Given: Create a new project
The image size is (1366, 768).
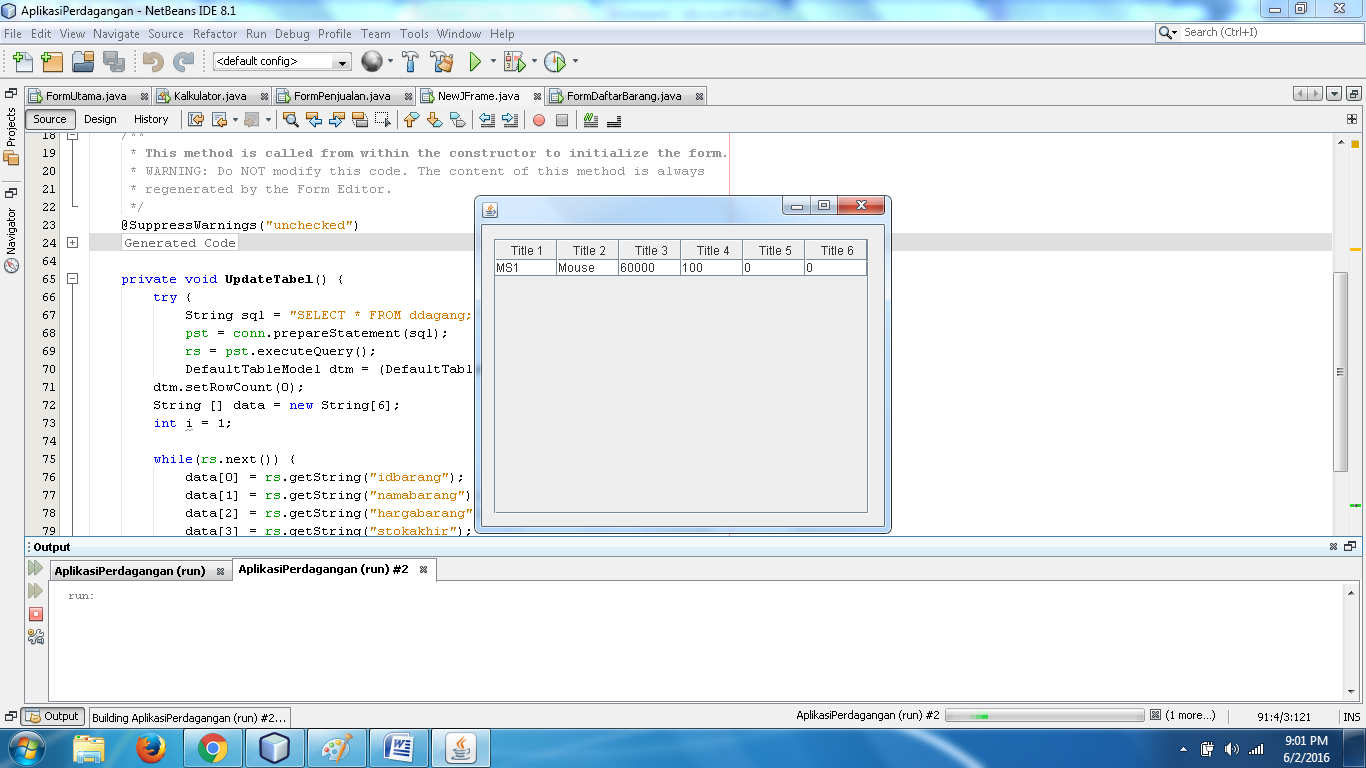Looking at the screenshot, I should click(x=53, y=62).
